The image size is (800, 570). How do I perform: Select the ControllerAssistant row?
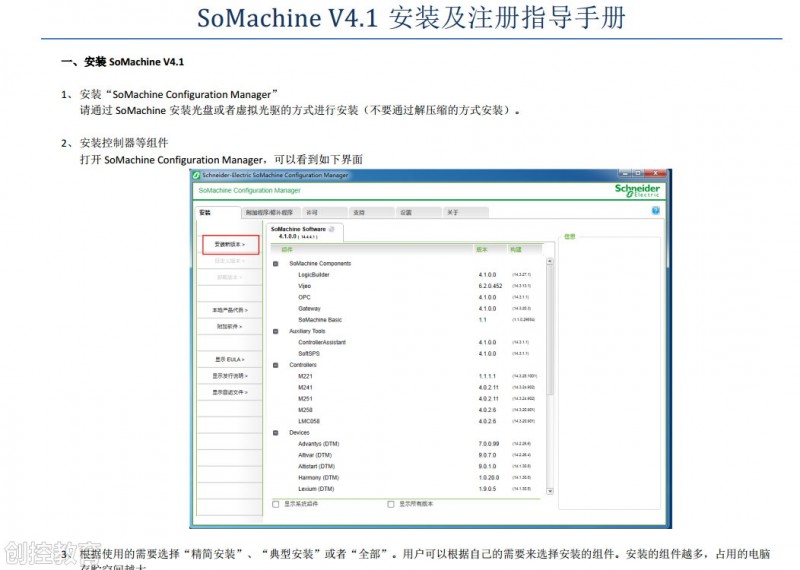point(408,342)
